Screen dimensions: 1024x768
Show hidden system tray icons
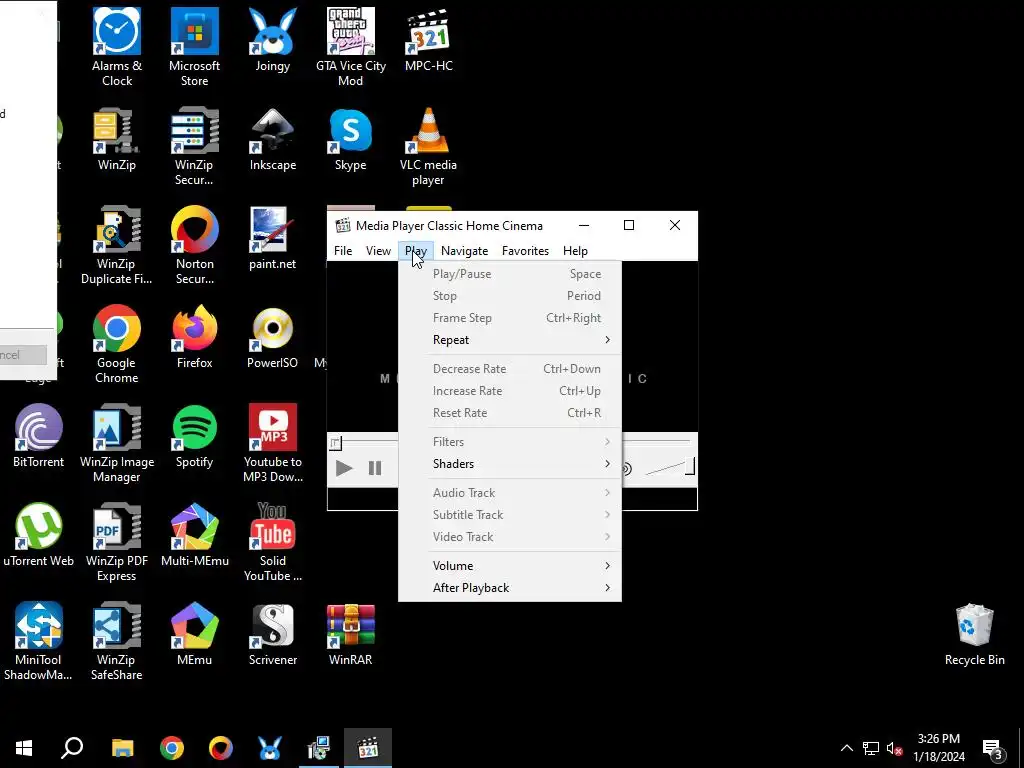846,748
